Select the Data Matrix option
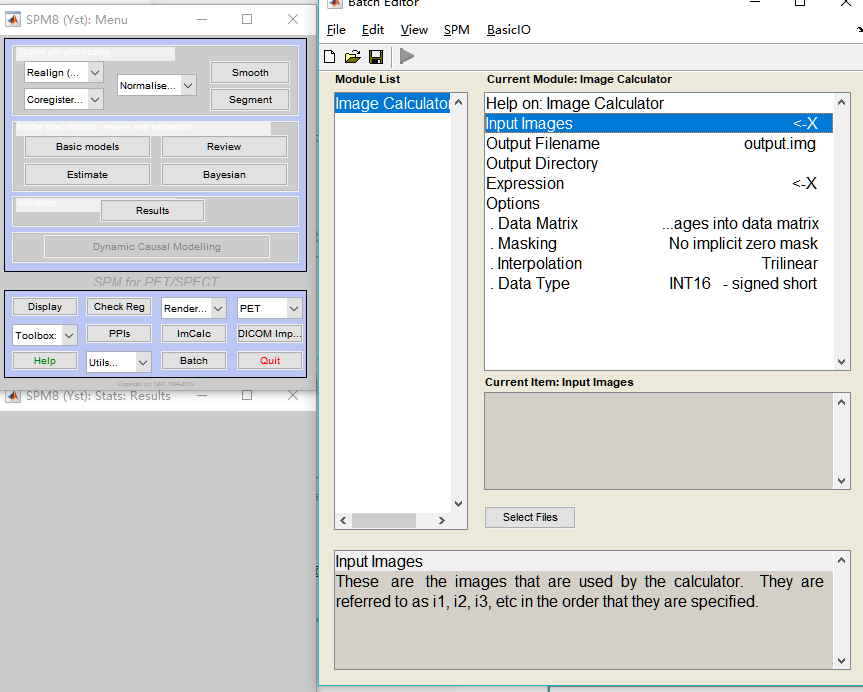This screenshot has width=863, height=692. (659, 224)
